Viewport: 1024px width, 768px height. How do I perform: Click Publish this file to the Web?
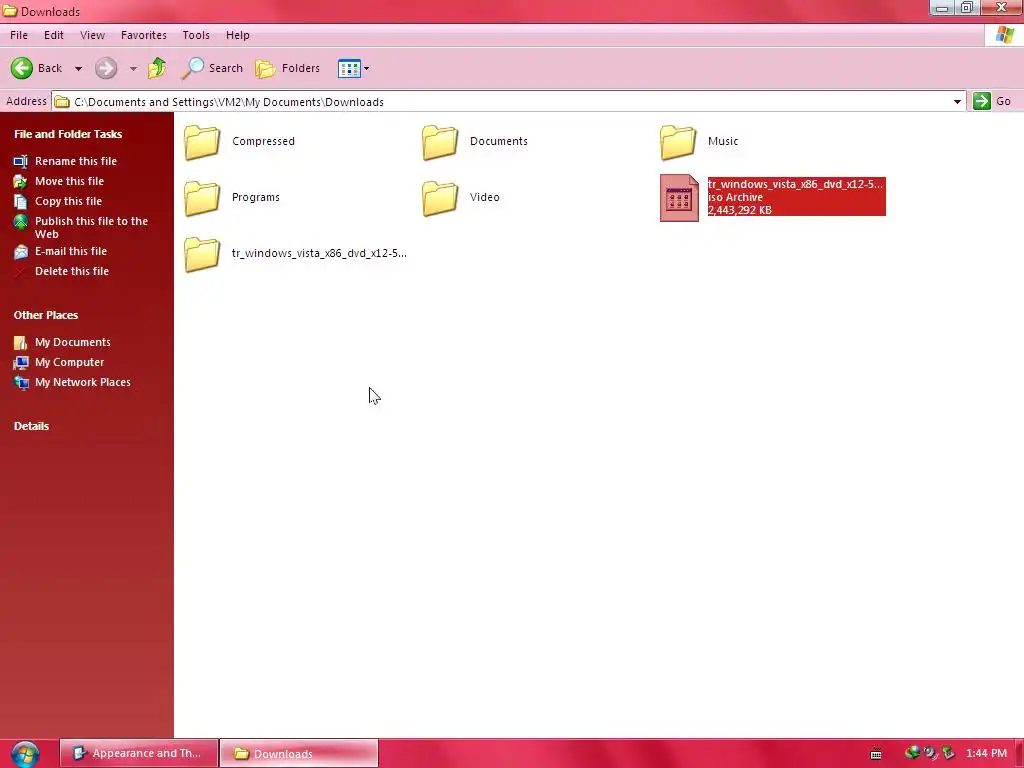(x=91, y=227)
